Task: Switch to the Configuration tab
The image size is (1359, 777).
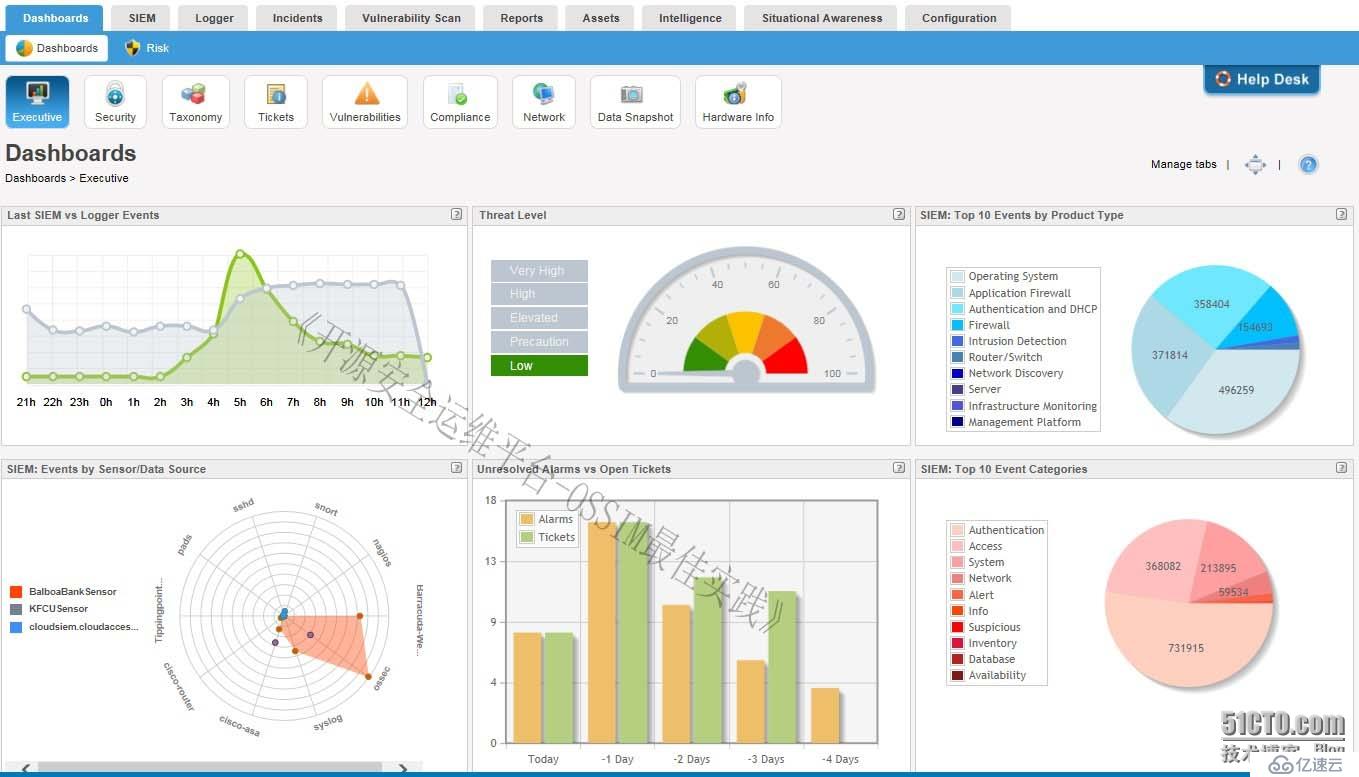Action: pos(959,18)
